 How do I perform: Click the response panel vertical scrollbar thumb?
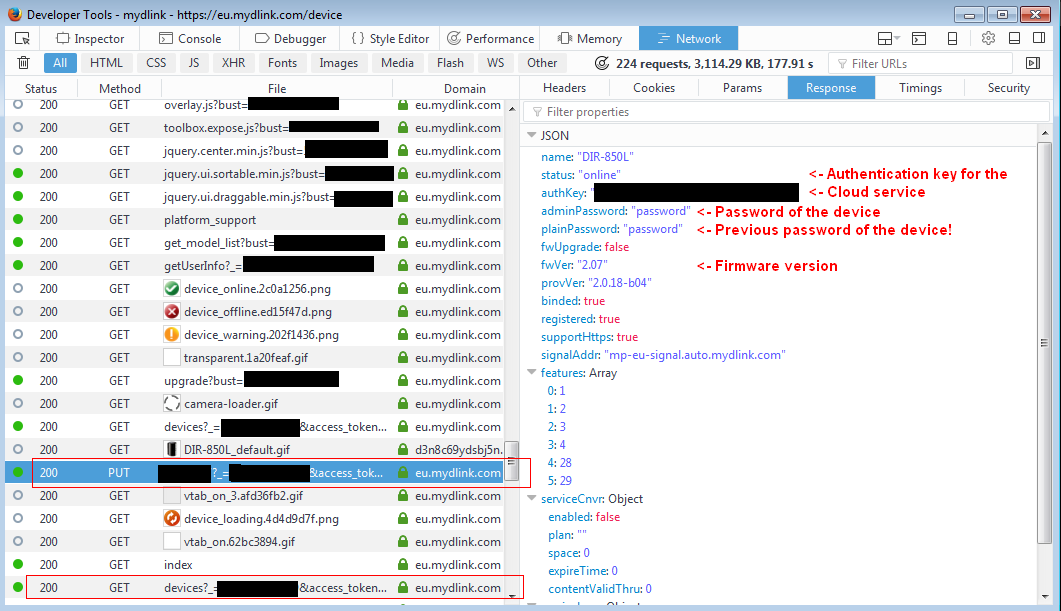(x=1045, y=342)
